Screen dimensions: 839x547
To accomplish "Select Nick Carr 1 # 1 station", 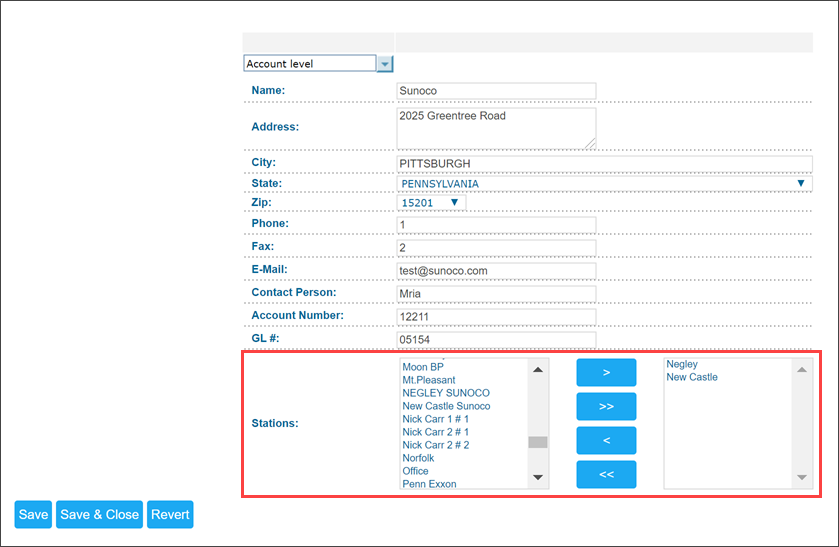I will (436, 419).
